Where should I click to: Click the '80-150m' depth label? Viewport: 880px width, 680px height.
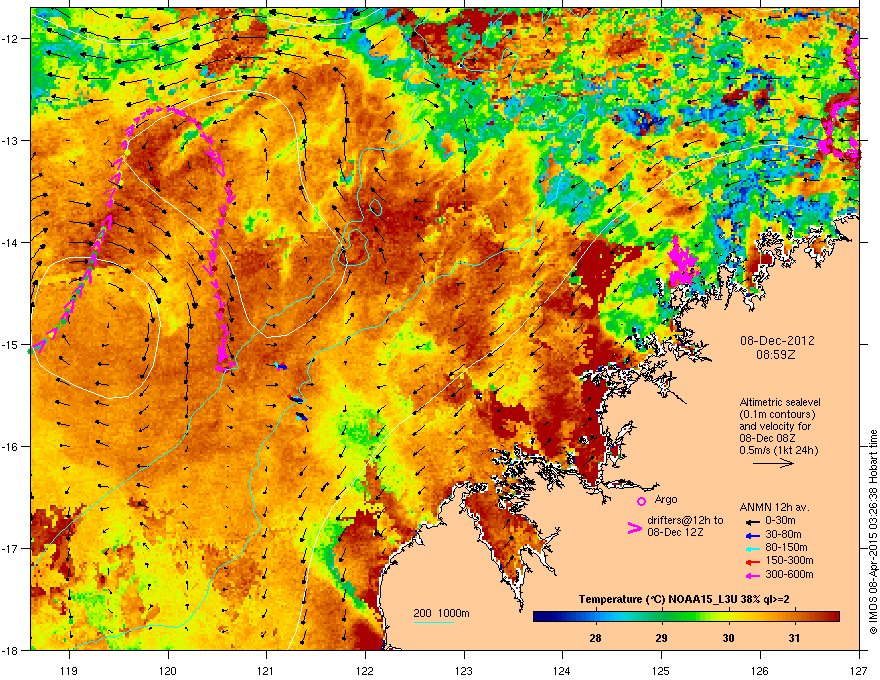(x=786, y=547)
